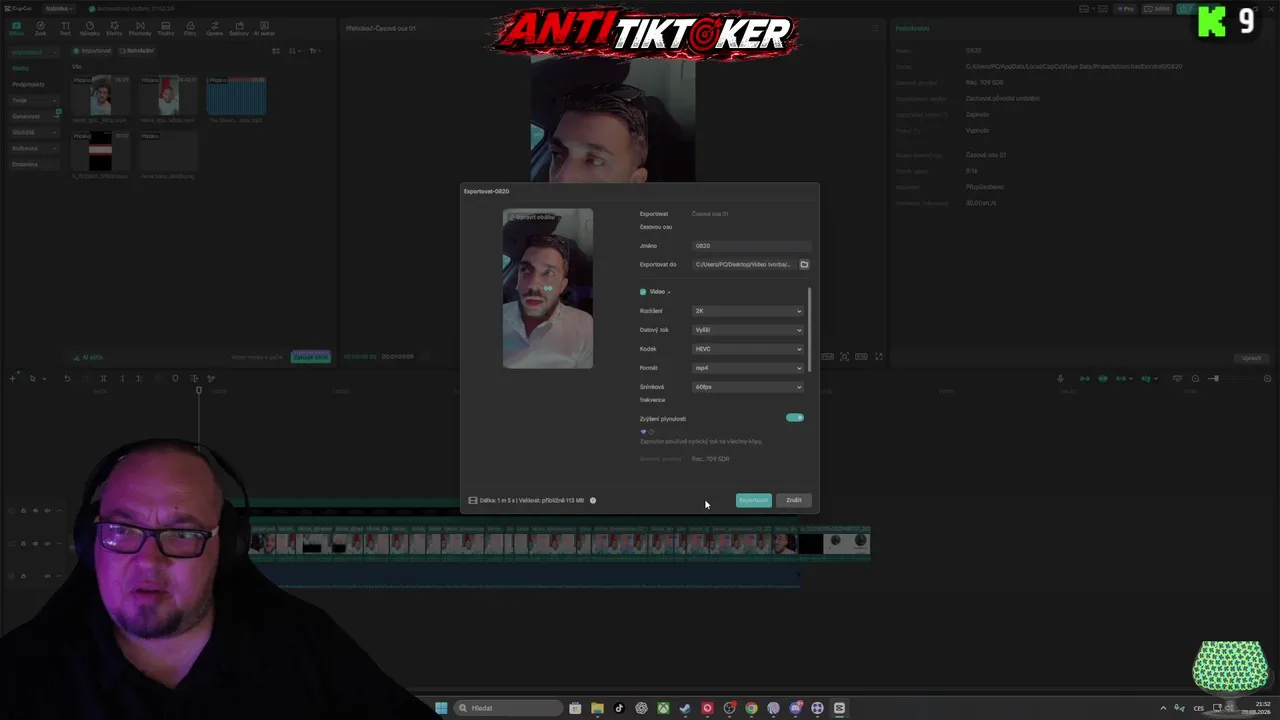Select Podprojekty in the left sidebar

click(29, 84)
